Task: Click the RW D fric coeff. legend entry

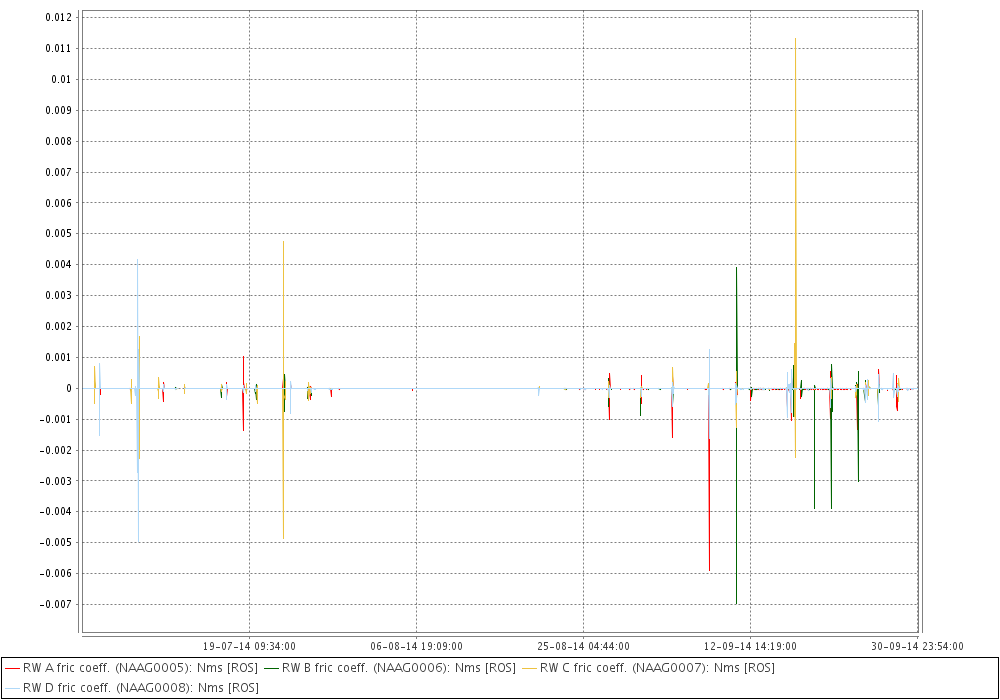Action: tap(131, 688)
